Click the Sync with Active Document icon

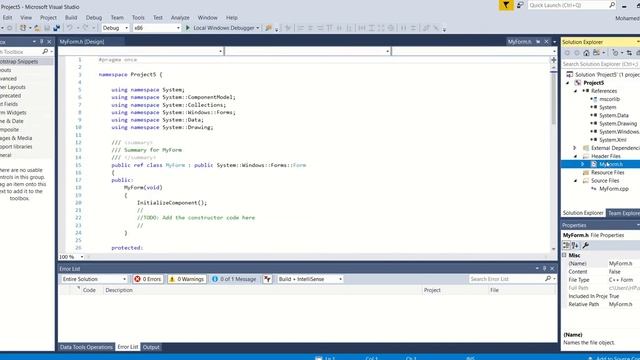click(x=629, y=53)
